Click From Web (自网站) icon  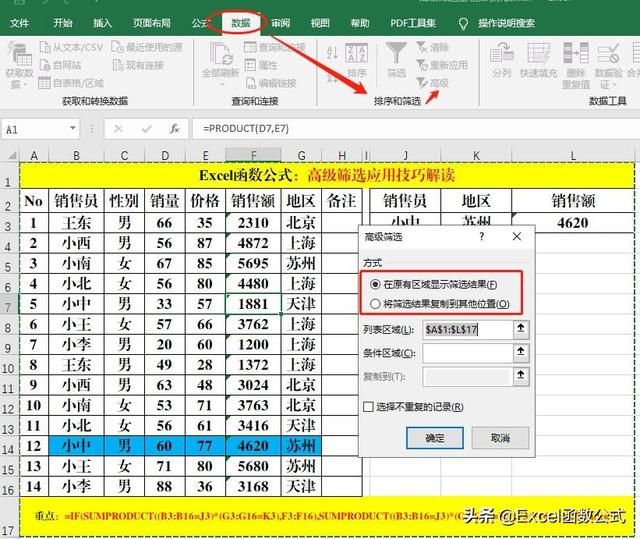click(45, 65)
